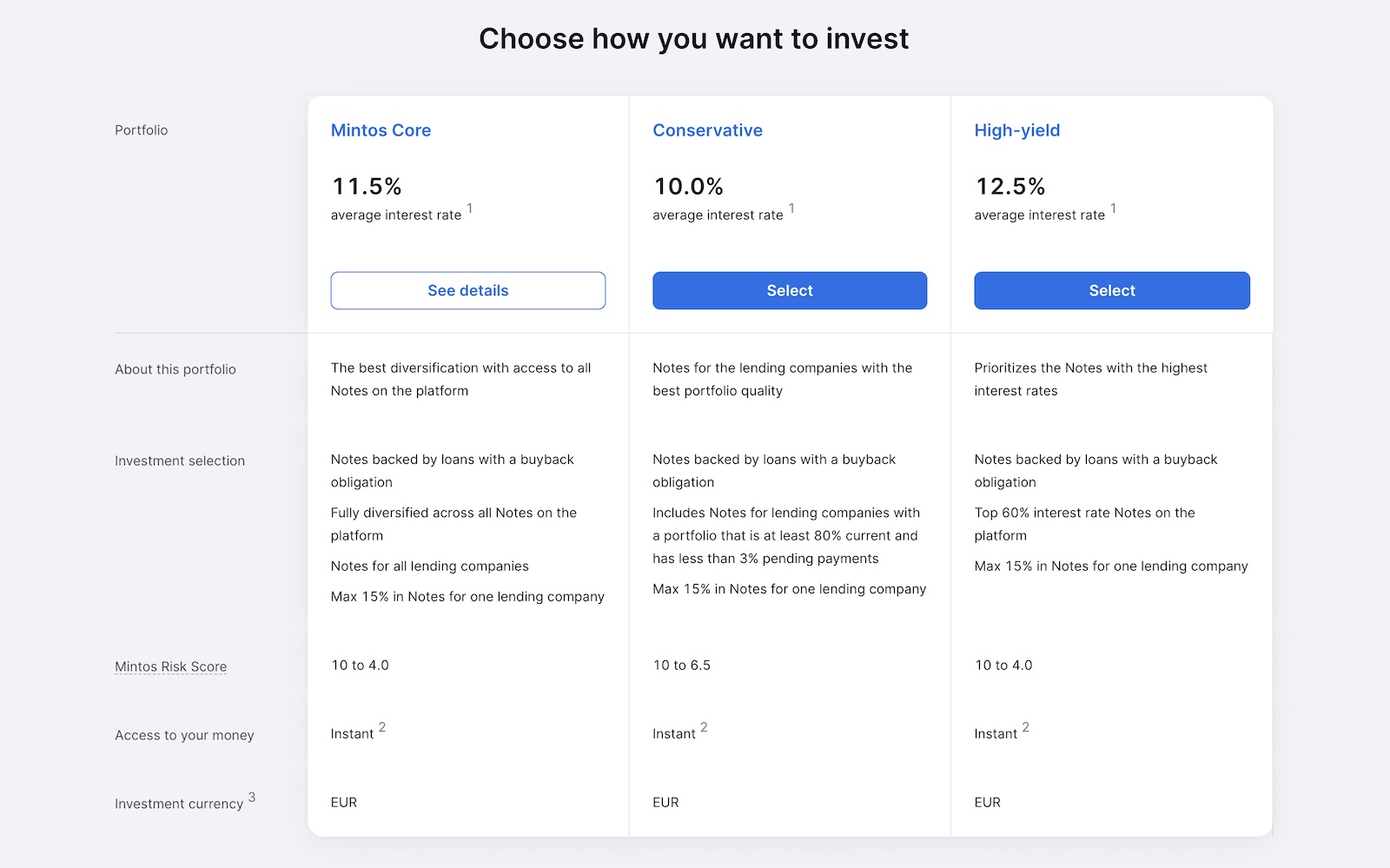Image resolution: width=1390 pixels, height=868 pixels.
Task: Click the 'About this portfolio' row label
Action: click(x=175, y=369)
